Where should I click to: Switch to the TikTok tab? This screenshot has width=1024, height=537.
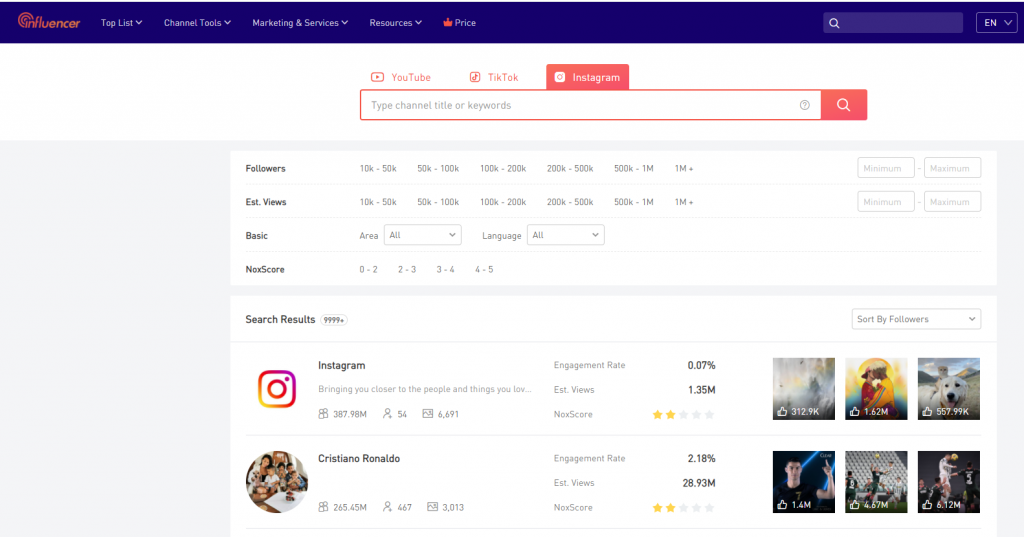[x=494, y=77]
